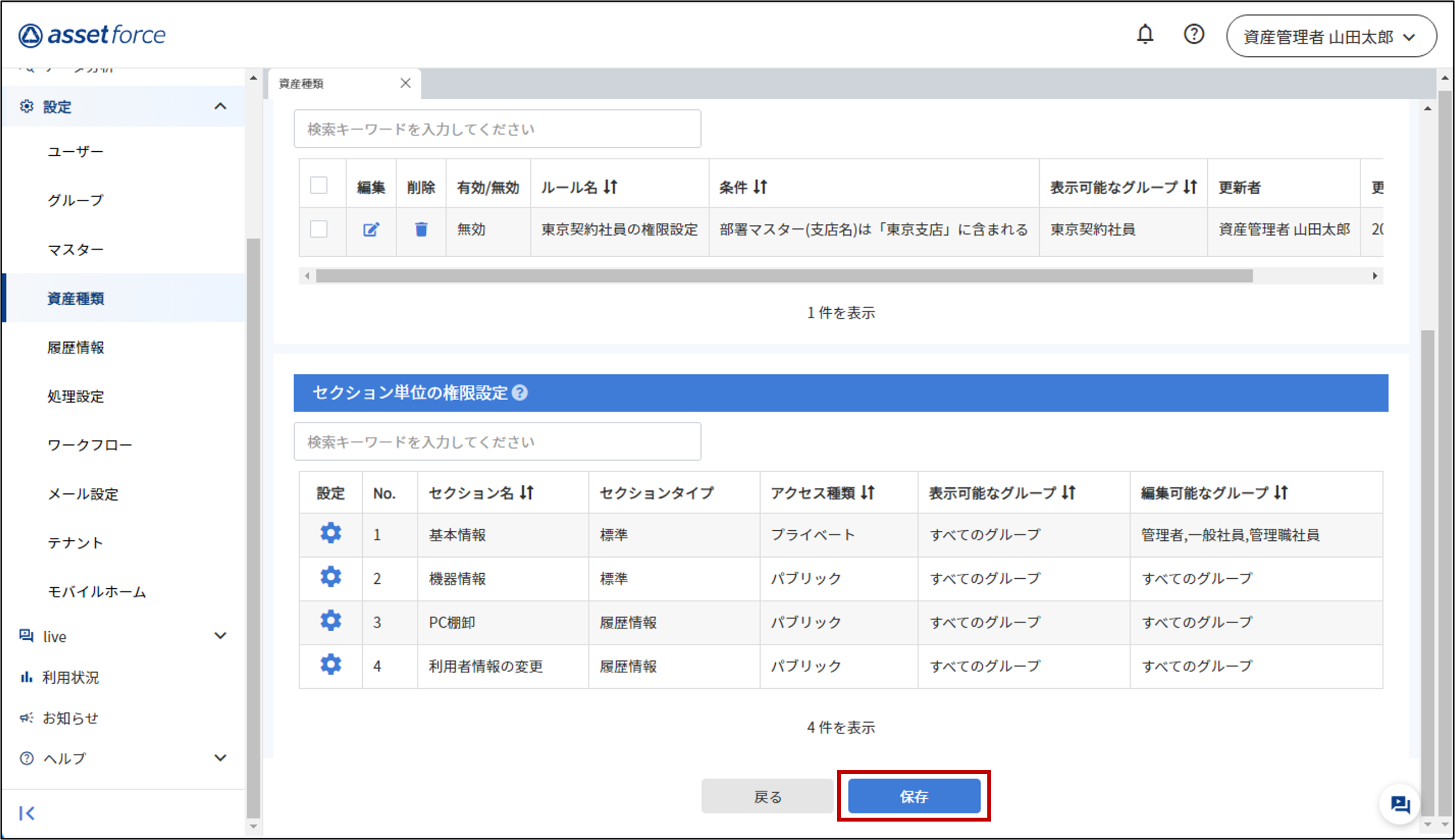The height and width of the screenshot is (840, 1455).
Task: Open settings gear for 利用者情報の変更 section
Action: (330, 665)
